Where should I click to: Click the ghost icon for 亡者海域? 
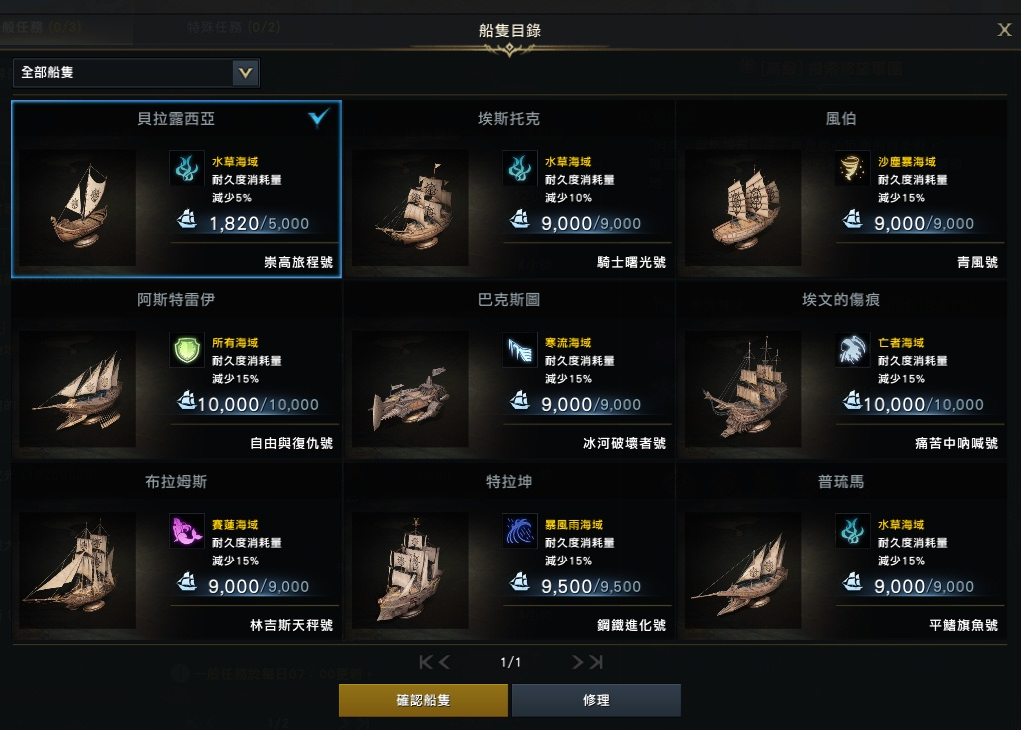point(852,350)
